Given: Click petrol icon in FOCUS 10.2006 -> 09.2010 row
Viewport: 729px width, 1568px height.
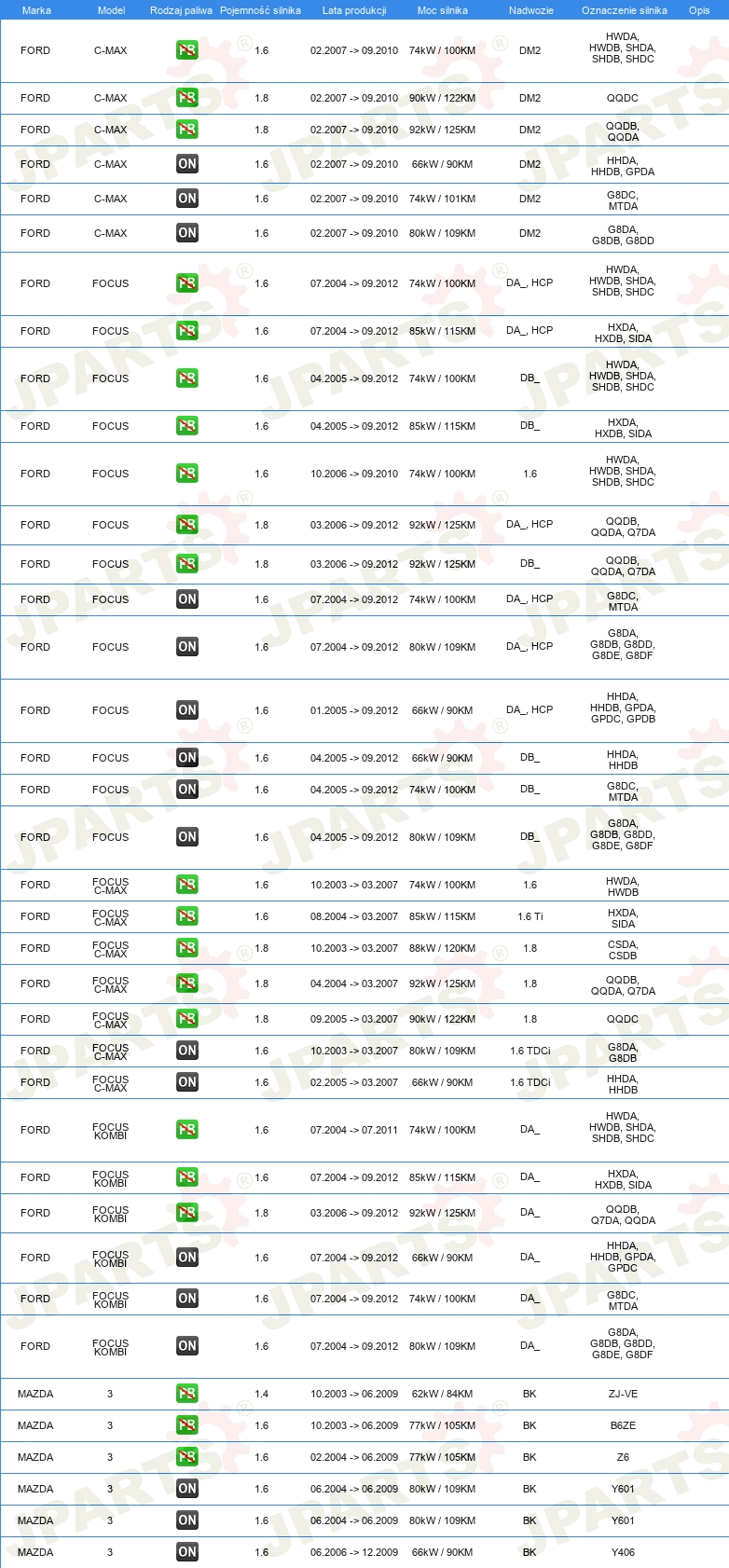Looking at the screenshot, I should pyautogui.click(x=187, y=474).
